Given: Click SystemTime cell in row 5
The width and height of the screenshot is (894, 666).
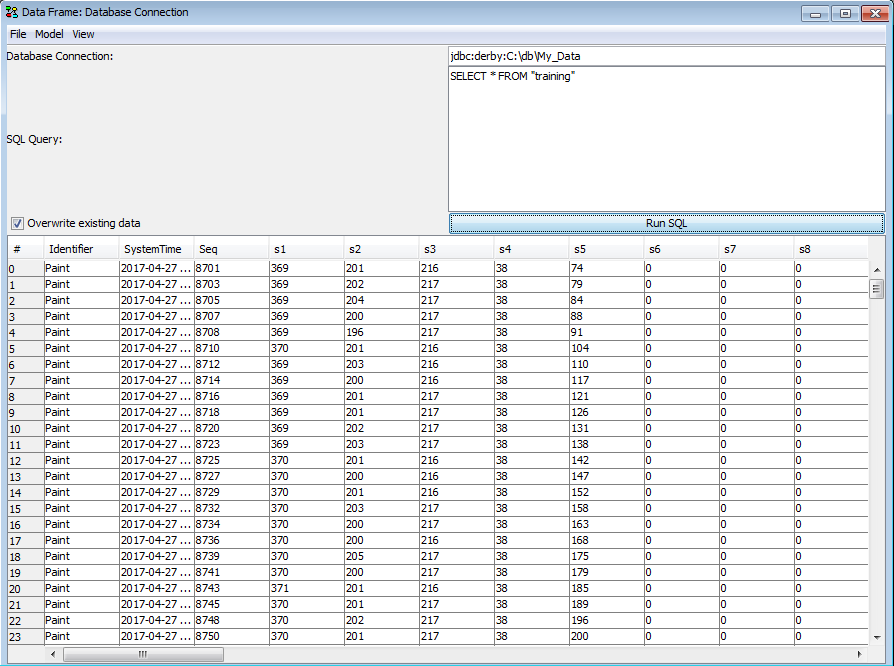Looking at the screenshot, I should [x=157, y=348].
